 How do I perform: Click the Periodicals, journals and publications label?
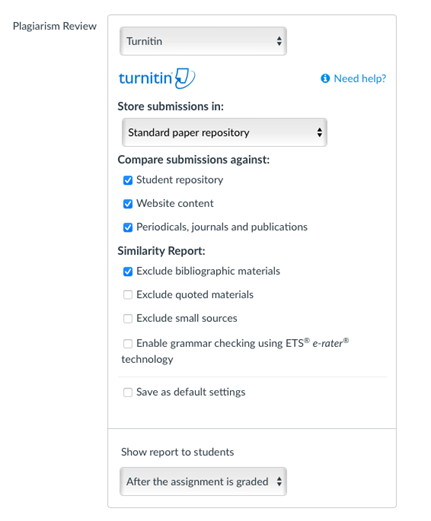(222, 227)
